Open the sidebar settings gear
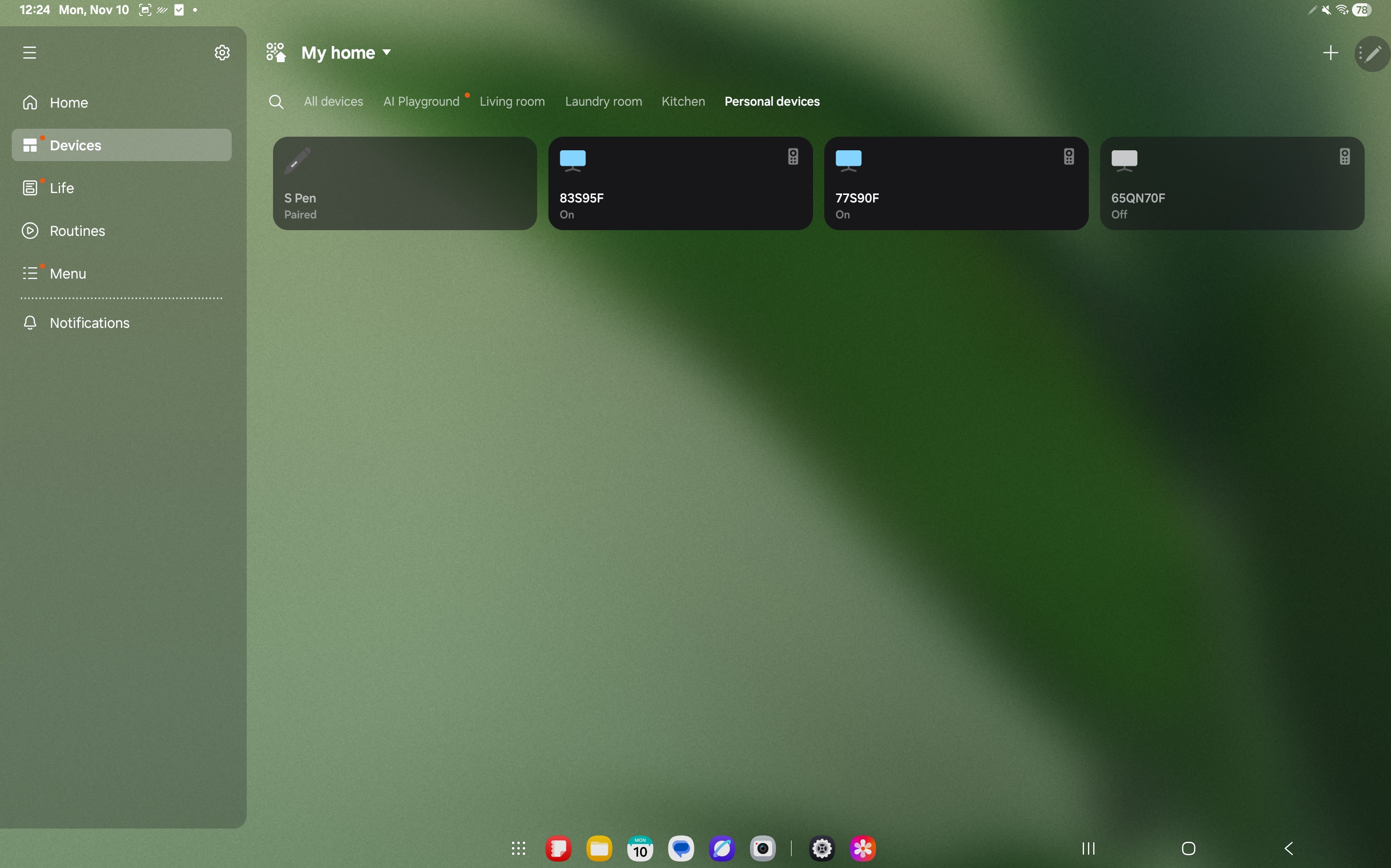Screen dimensions: 1391x868 tap(222, 53)
